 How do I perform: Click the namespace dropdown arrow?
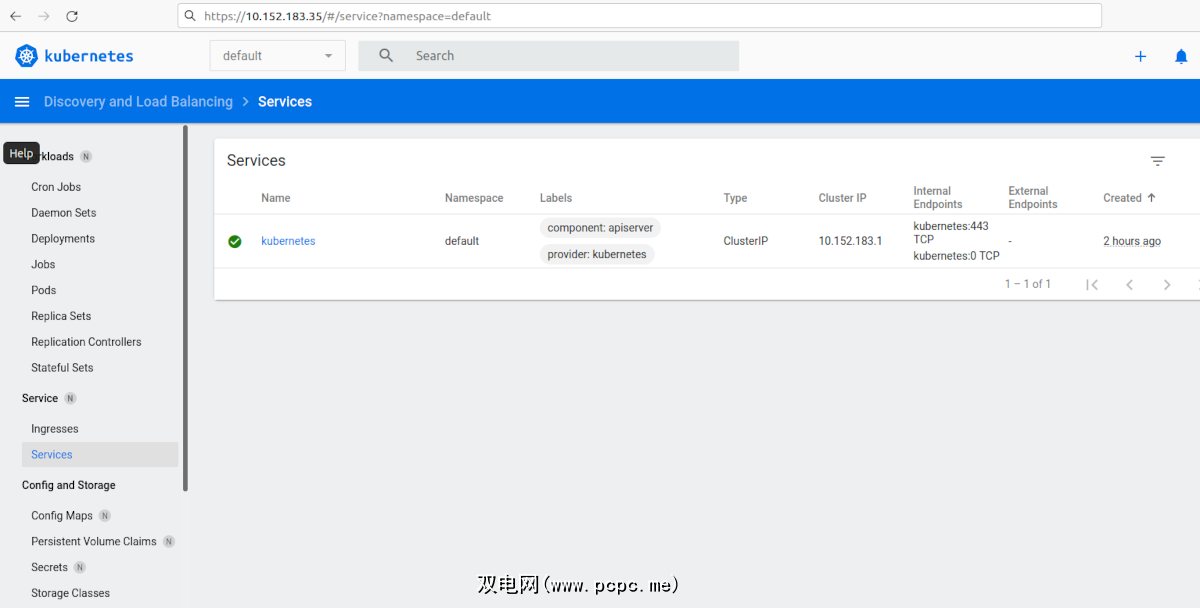point(328,56)
